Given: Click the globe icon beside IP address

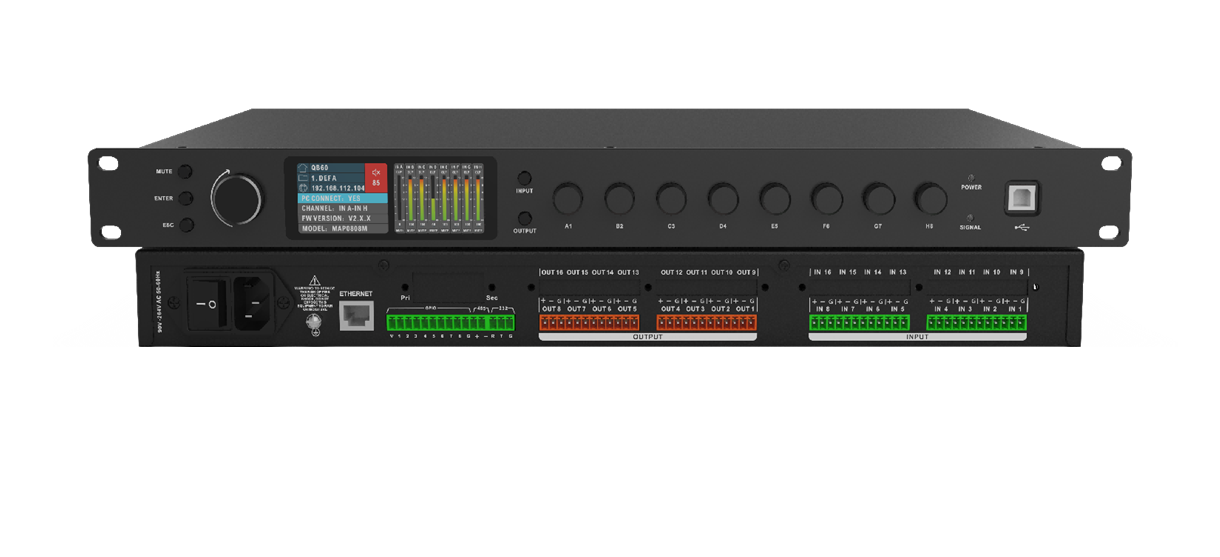Looking at the screenshot, I should 303,188.
